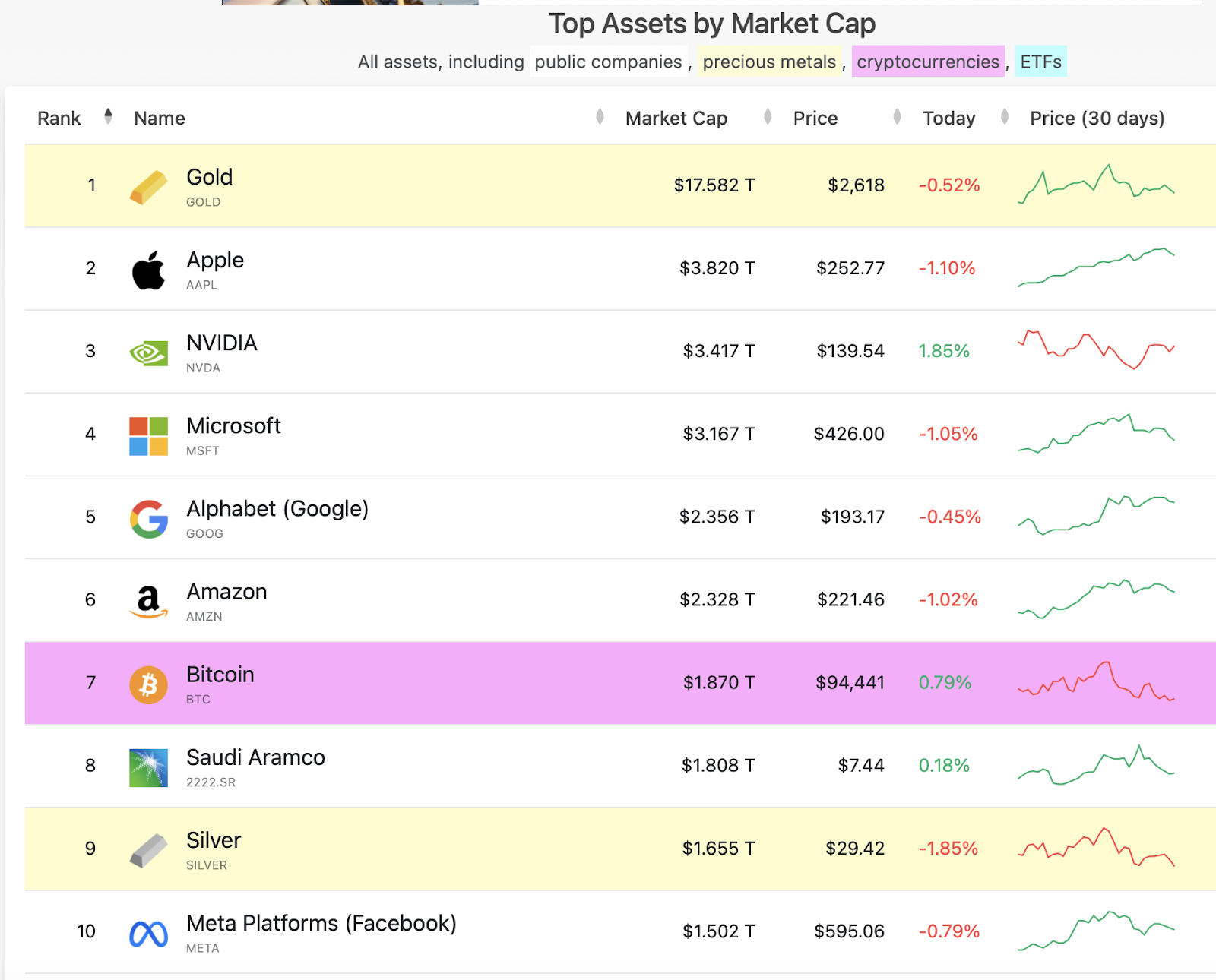Open the Saudi Aramco company page
This screenshot has height=980, width=1216.
point(255,757)
